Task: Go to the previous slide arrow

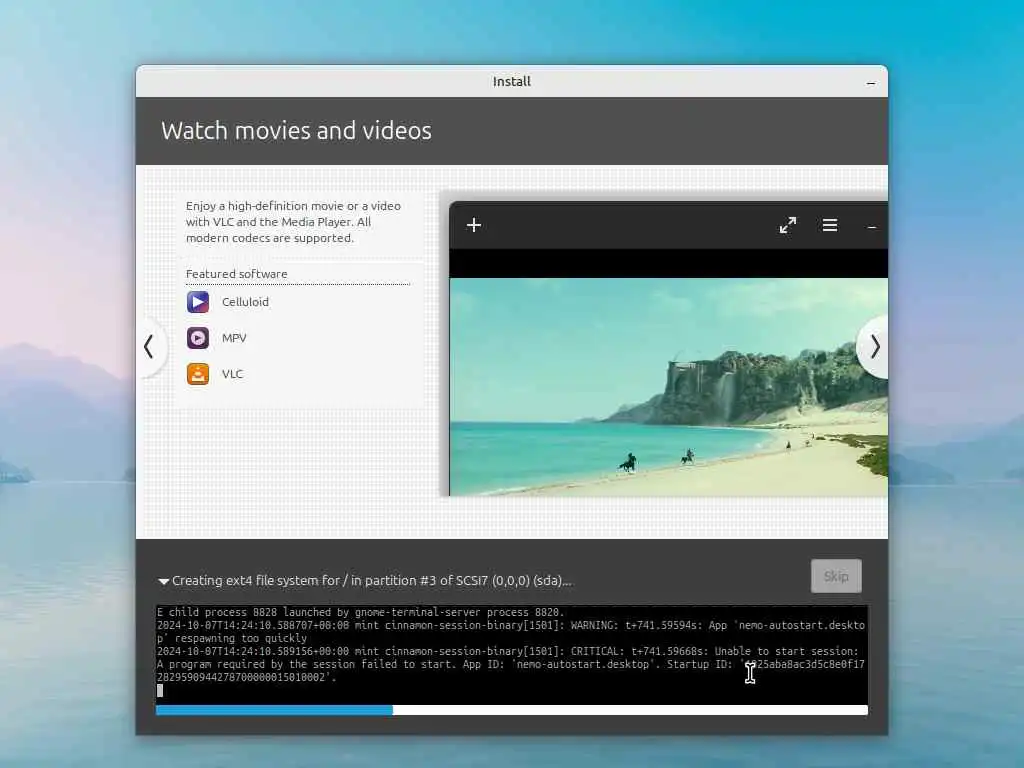Action: coord(150,347)
